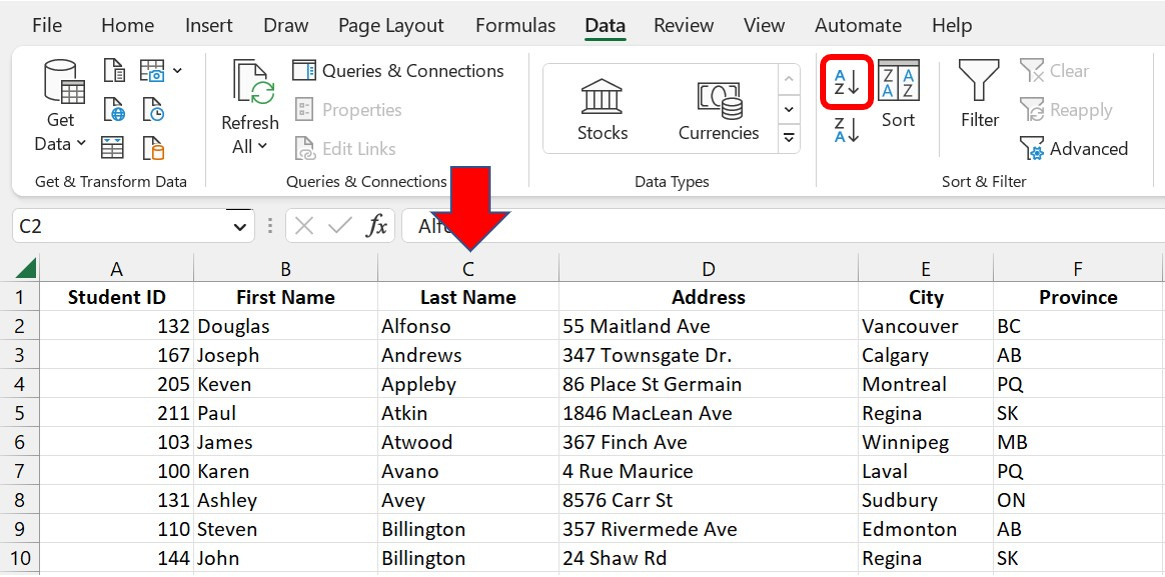The width and height of the screenshot is (1165, 577).
Task: Click the Queries & Connections button
Action: (400, 70)
